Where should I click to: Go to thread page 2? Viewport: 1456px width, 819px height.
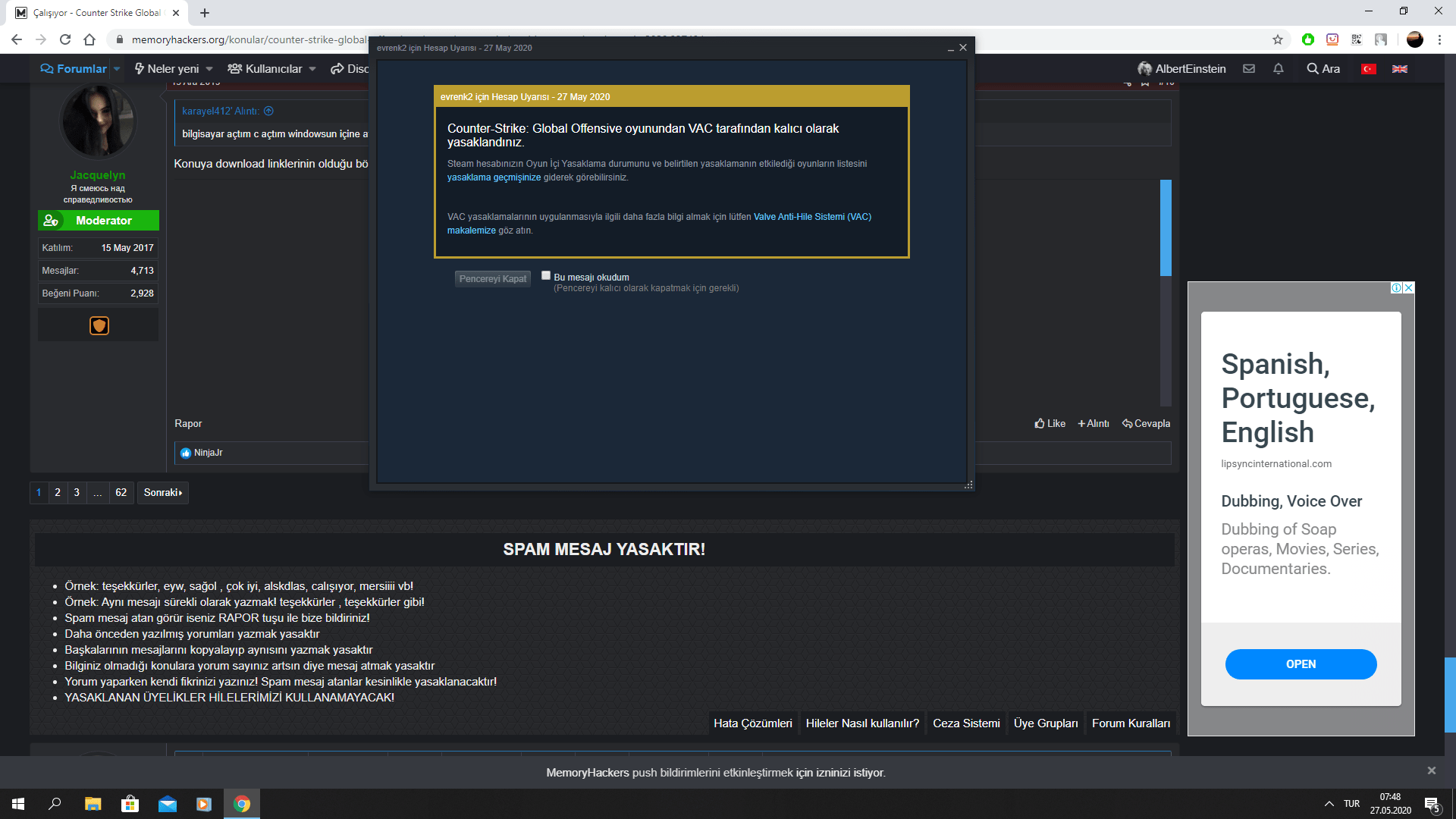point(58,493)
